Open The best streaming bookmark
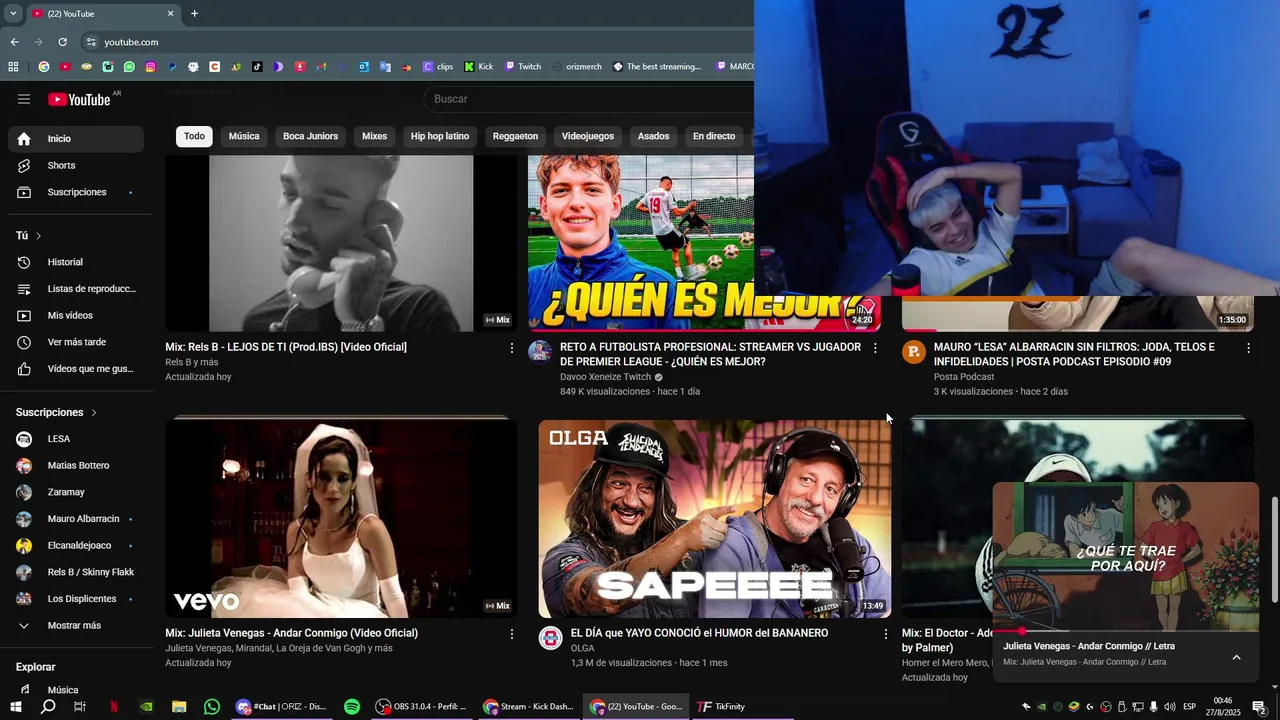The image size is (1280, 720). [x=657, y=67]
